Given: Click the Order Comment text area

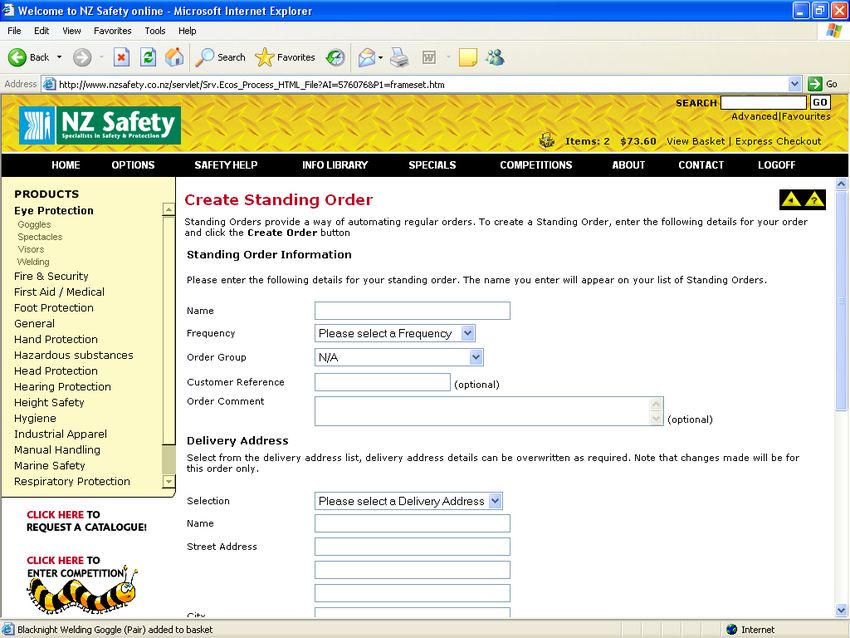Looking at the screenshot, I should pyautogui.click(x=488, y=411).
